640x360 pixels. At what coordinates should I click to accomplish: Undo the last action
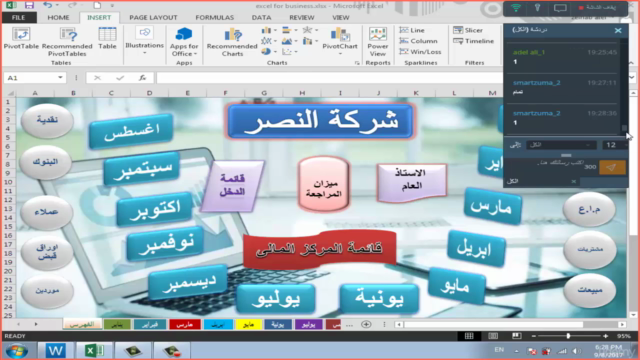tap(48, 5)
